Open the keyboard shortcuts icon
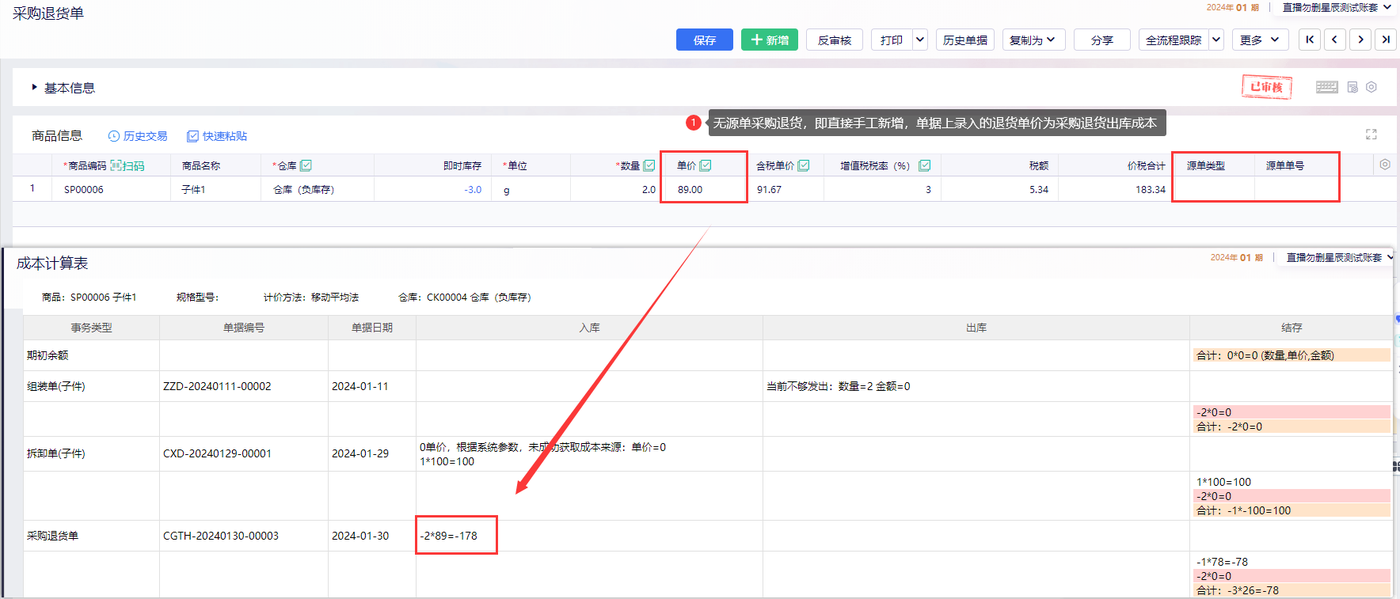 pyautogui.click(x=1327, y=87)
